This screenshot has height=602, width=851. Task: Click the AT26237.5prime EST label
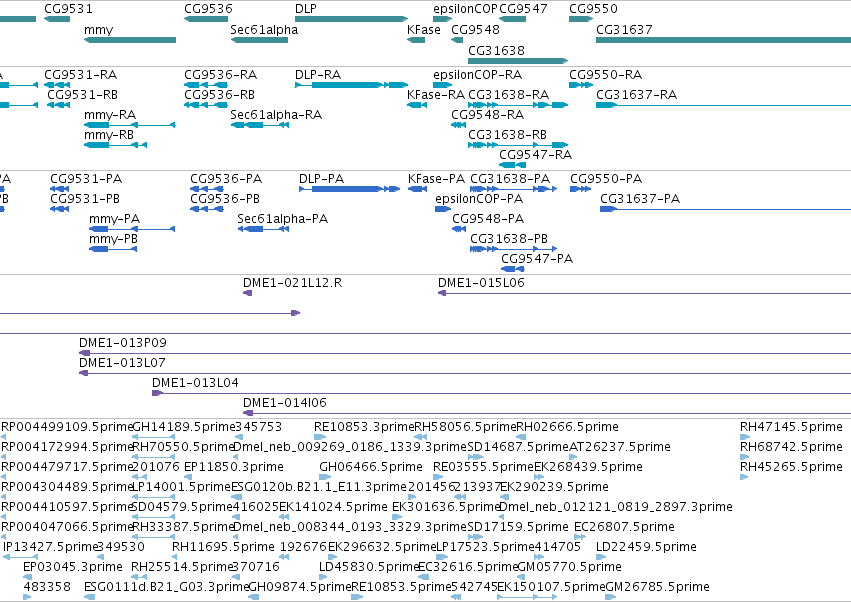620,447
